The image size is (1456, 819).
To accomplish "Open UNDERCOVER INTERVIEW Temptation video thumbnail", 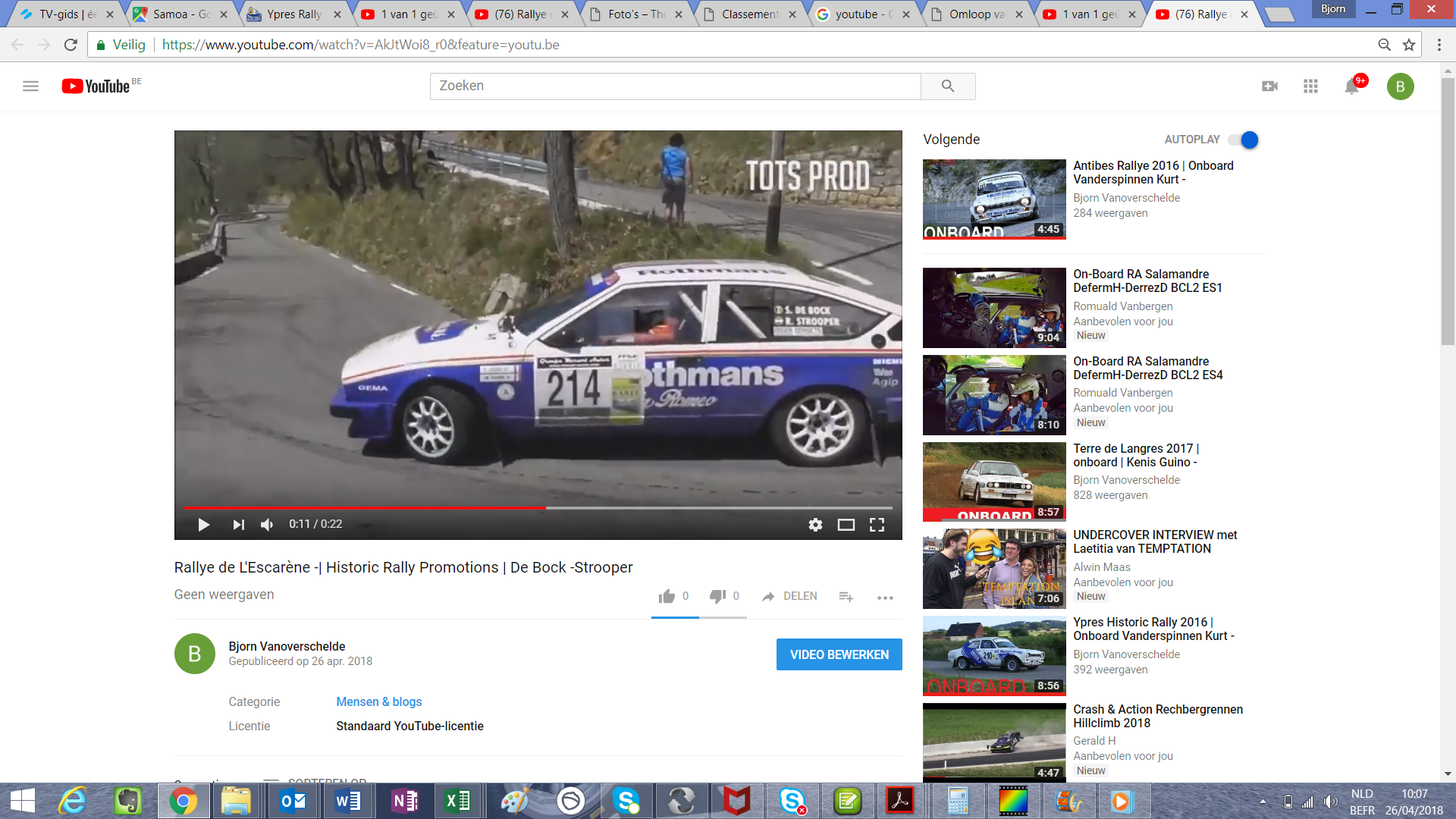I will click(994, 569).
